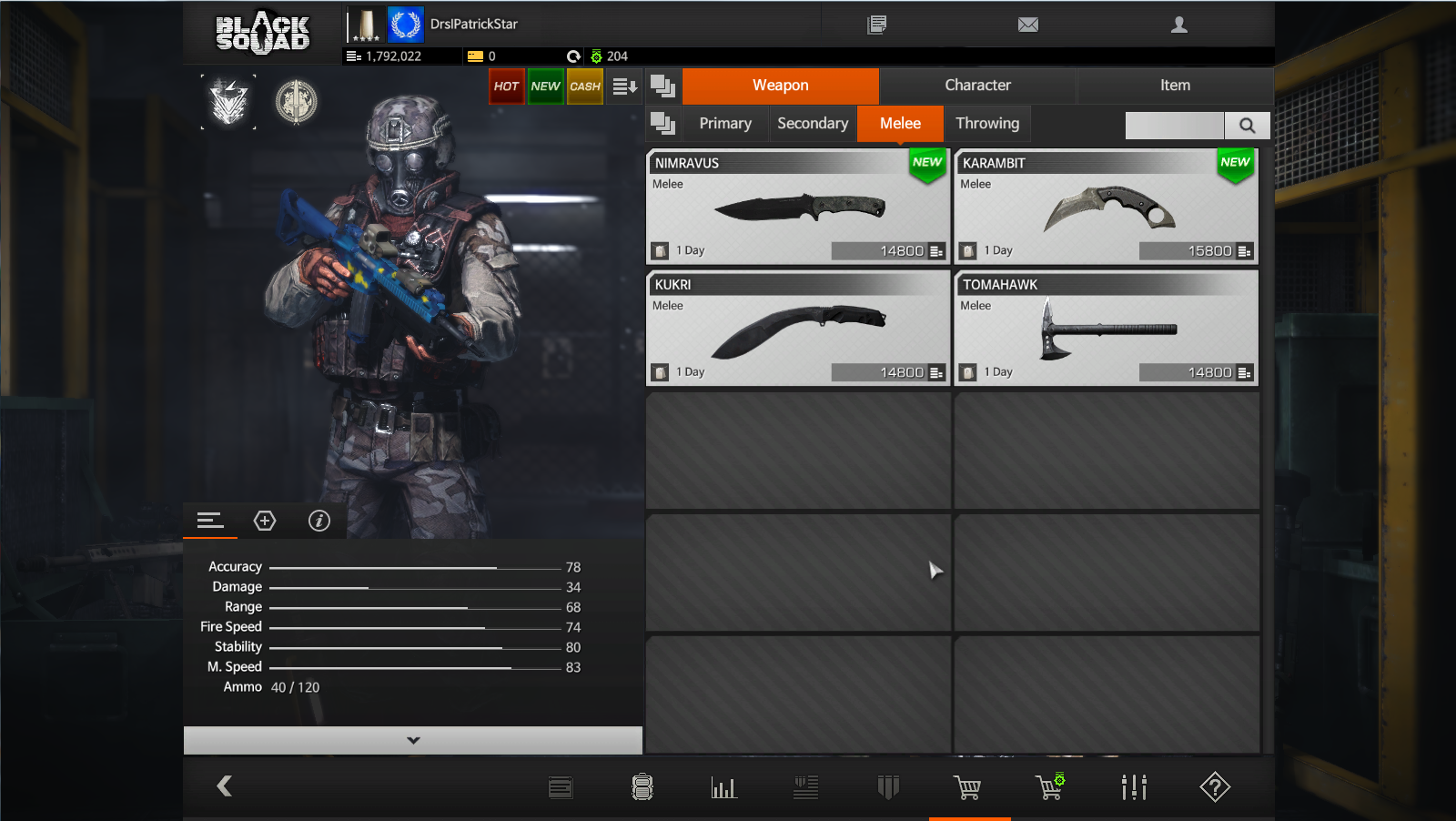Click the magnifier search button

pos(1247,126)
